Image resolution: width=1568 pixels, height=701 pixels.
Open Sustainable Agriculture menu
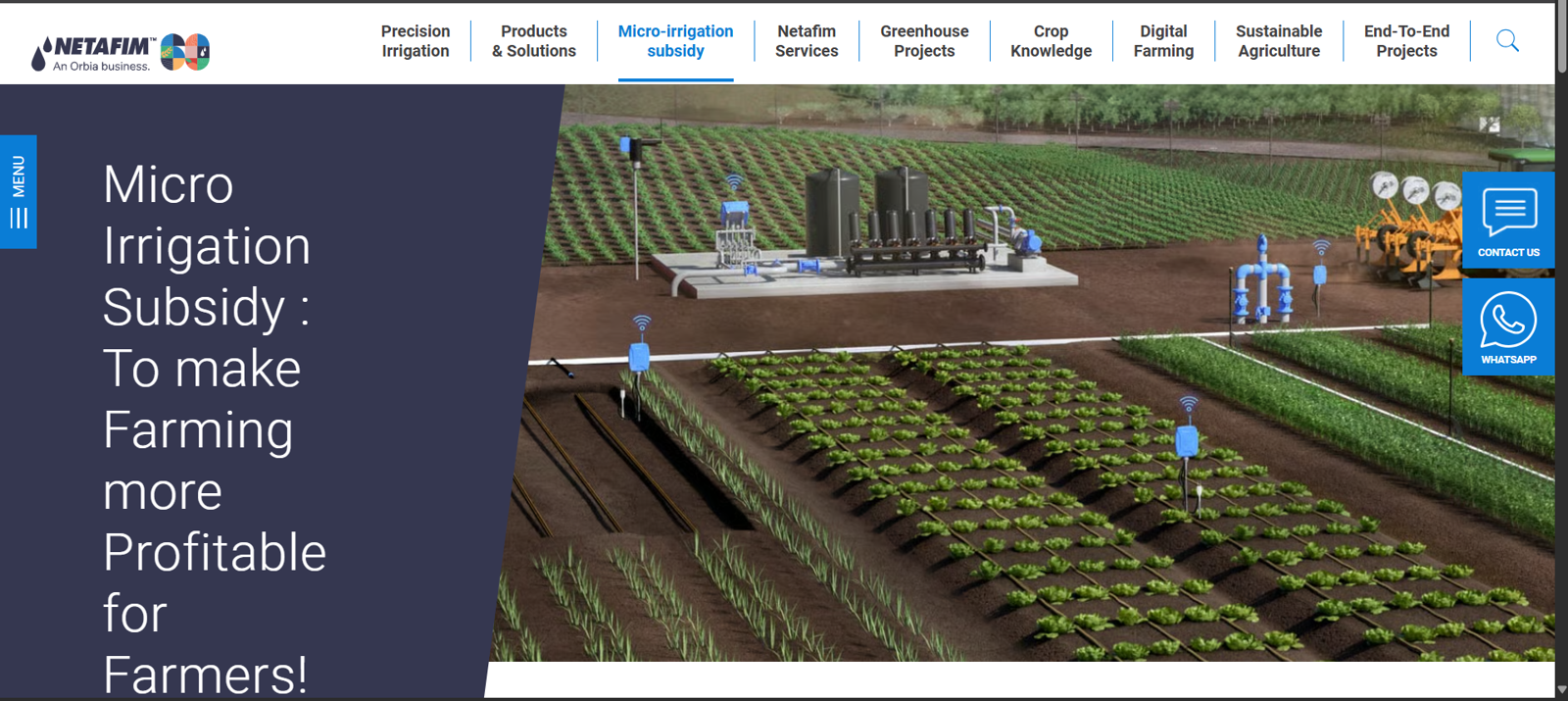(x=1279, y=41)
